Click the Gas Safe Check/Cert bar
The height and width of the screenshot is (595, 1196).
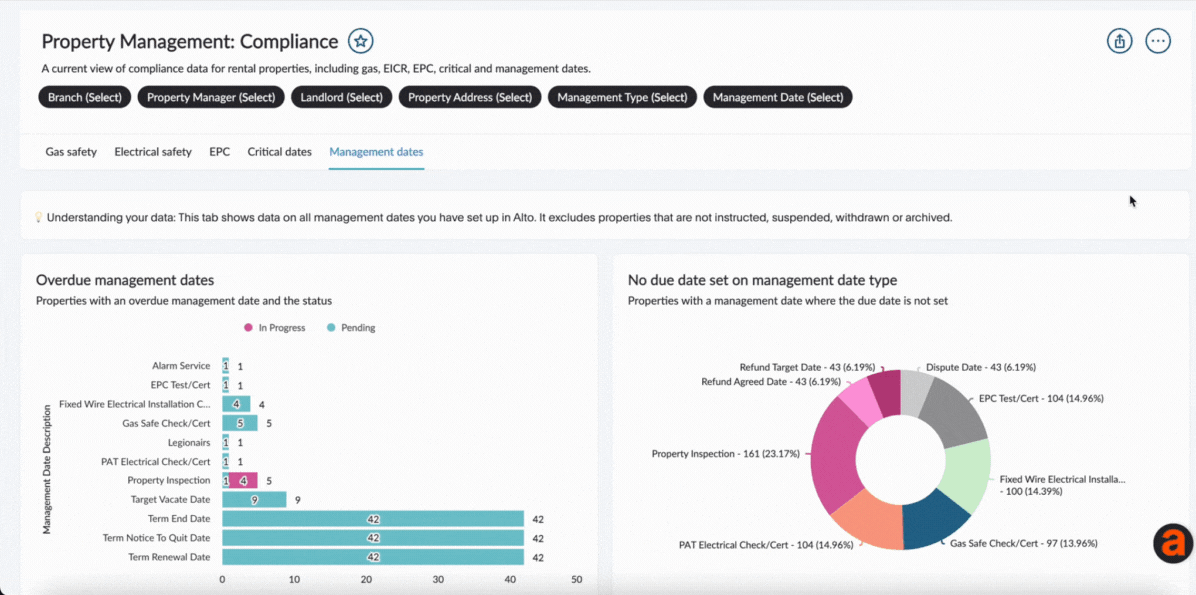coord(240,423)
